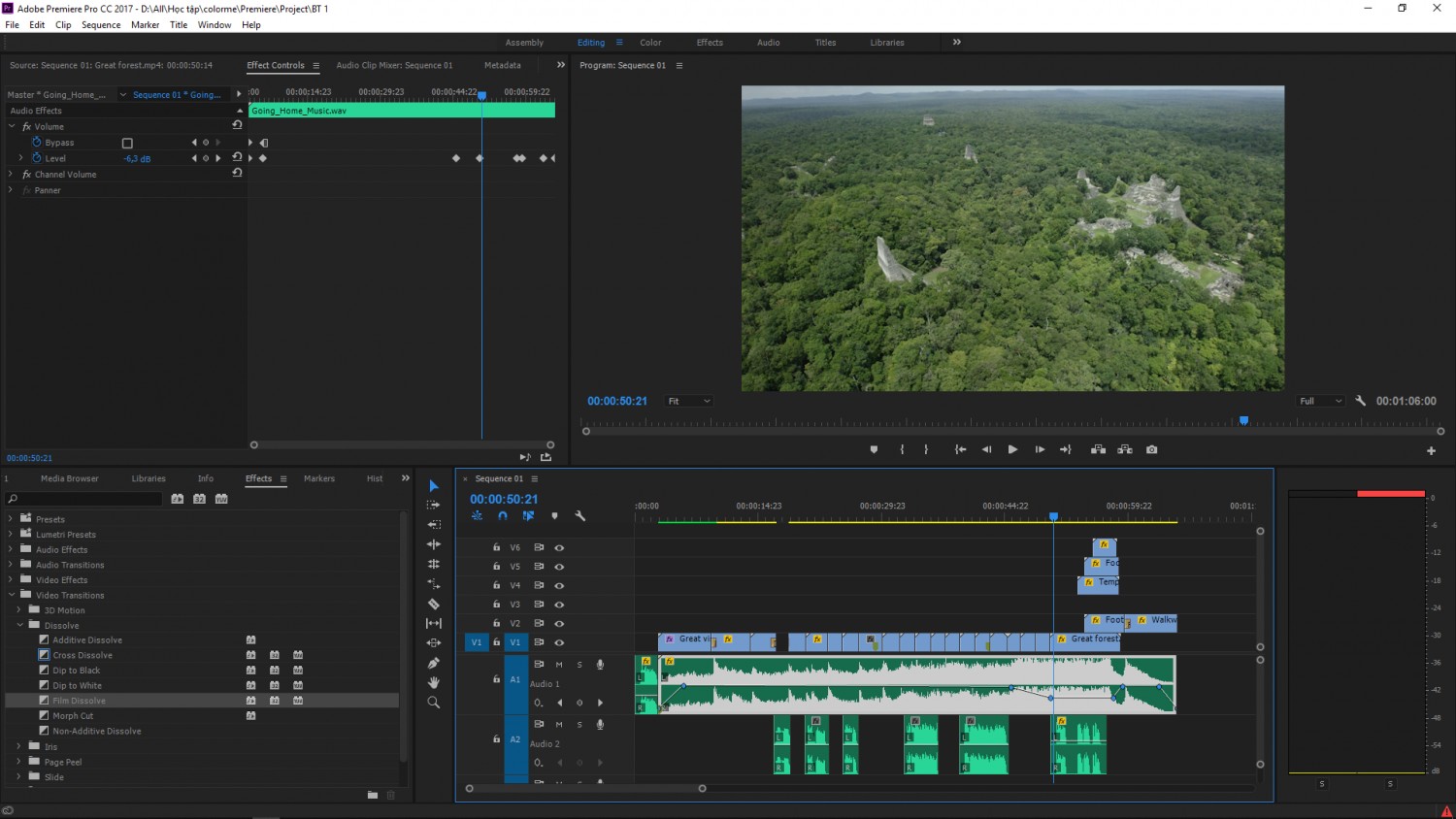The height and width of the screenshot is (819, 1456).
Task: Select the Pen tool in the tools panel
Action: coord(434,663)
